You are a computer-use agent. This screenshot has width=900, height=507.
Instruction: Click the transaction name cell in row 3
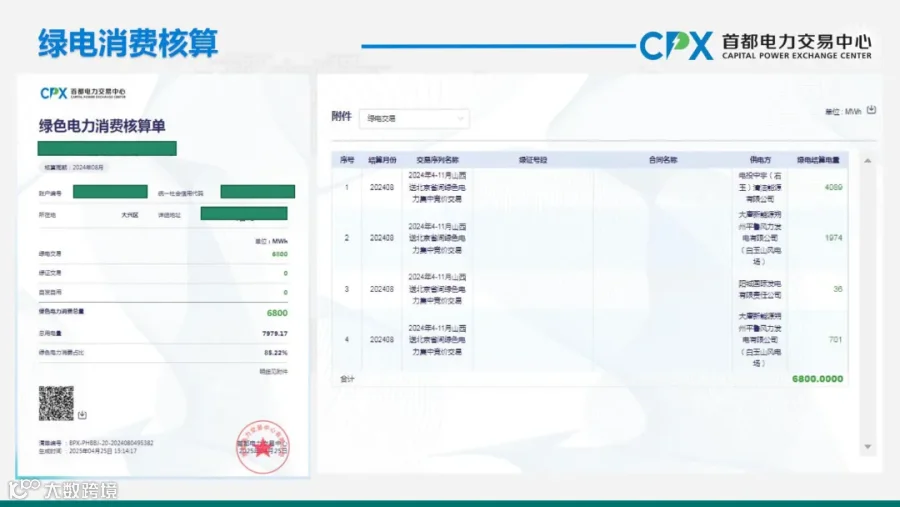tap(437, 289)
